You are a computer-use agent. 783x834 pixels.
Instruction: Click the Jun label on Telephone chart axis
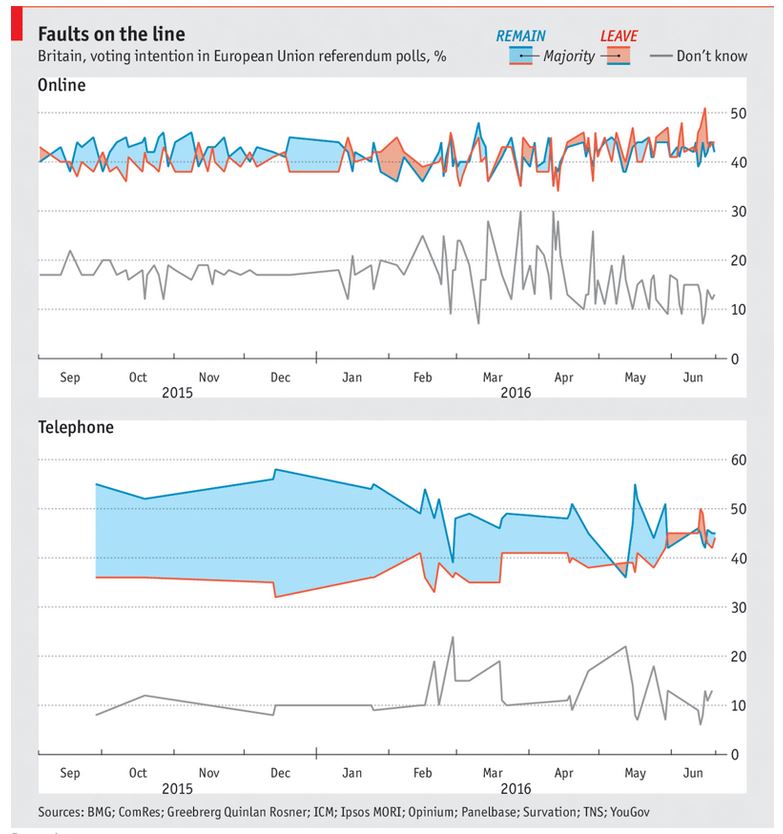[691, 773]
